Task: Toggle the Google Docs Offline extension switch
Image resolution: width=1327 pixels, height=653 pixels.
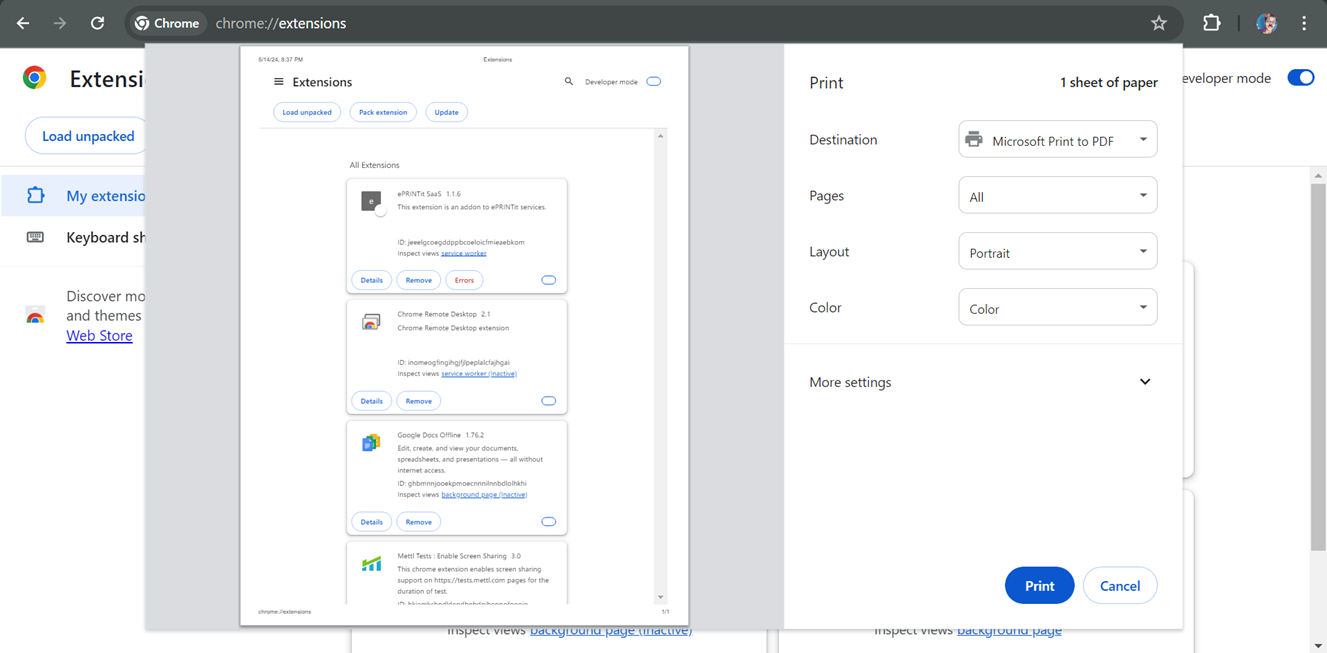Action: click(x=548, y=521)
